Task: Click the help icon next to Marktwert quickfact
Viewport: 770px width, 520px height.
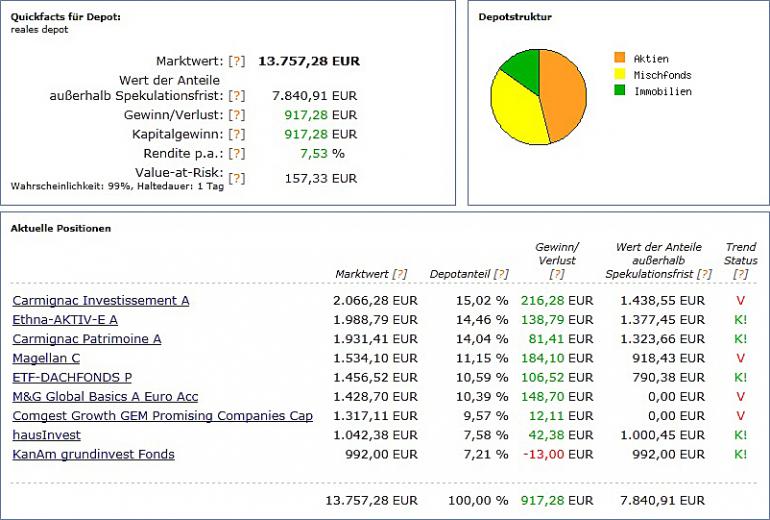Action: pos(236,61)
